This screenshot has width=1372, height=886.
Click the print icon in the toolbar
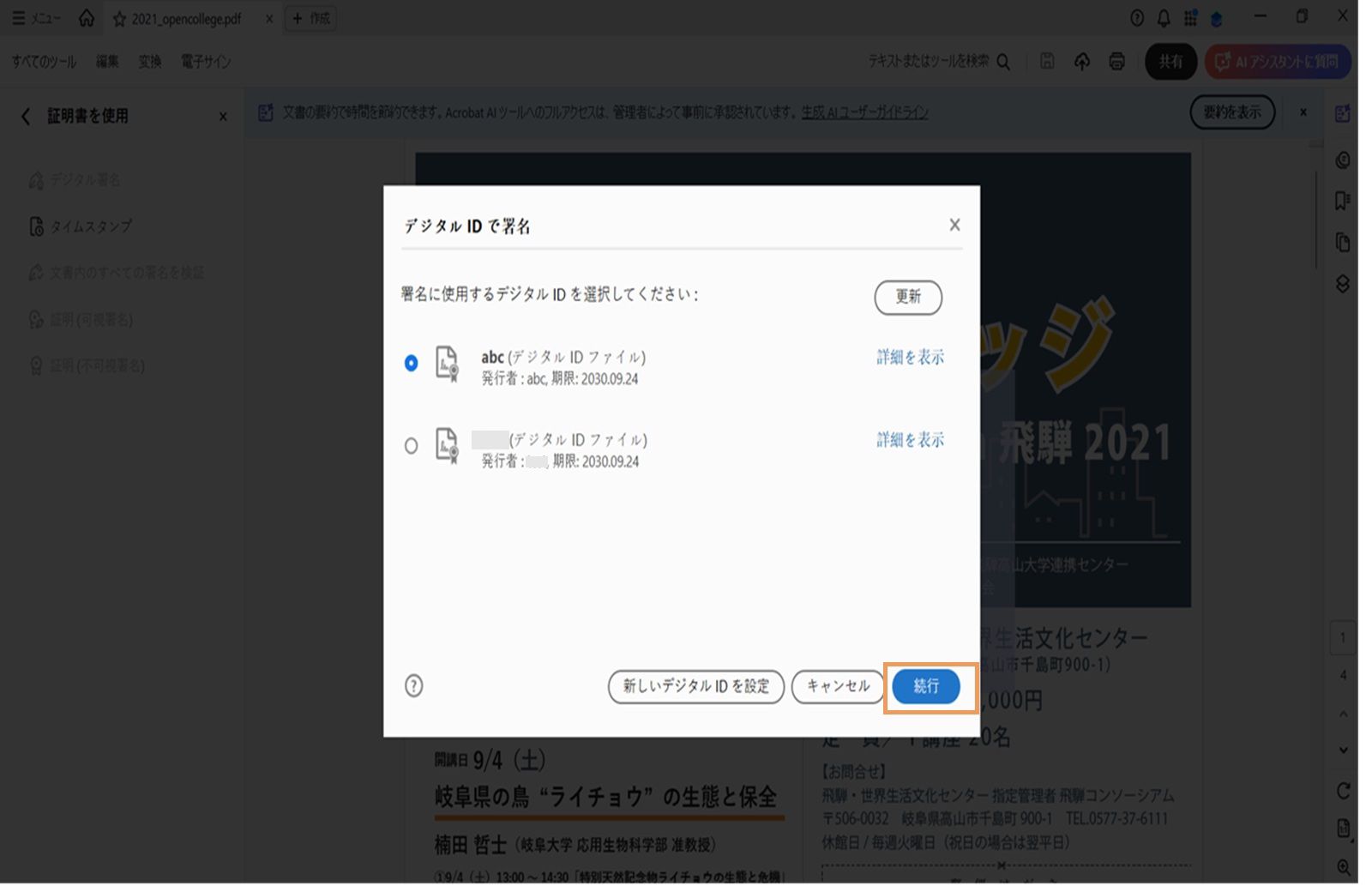(1116, 61)
